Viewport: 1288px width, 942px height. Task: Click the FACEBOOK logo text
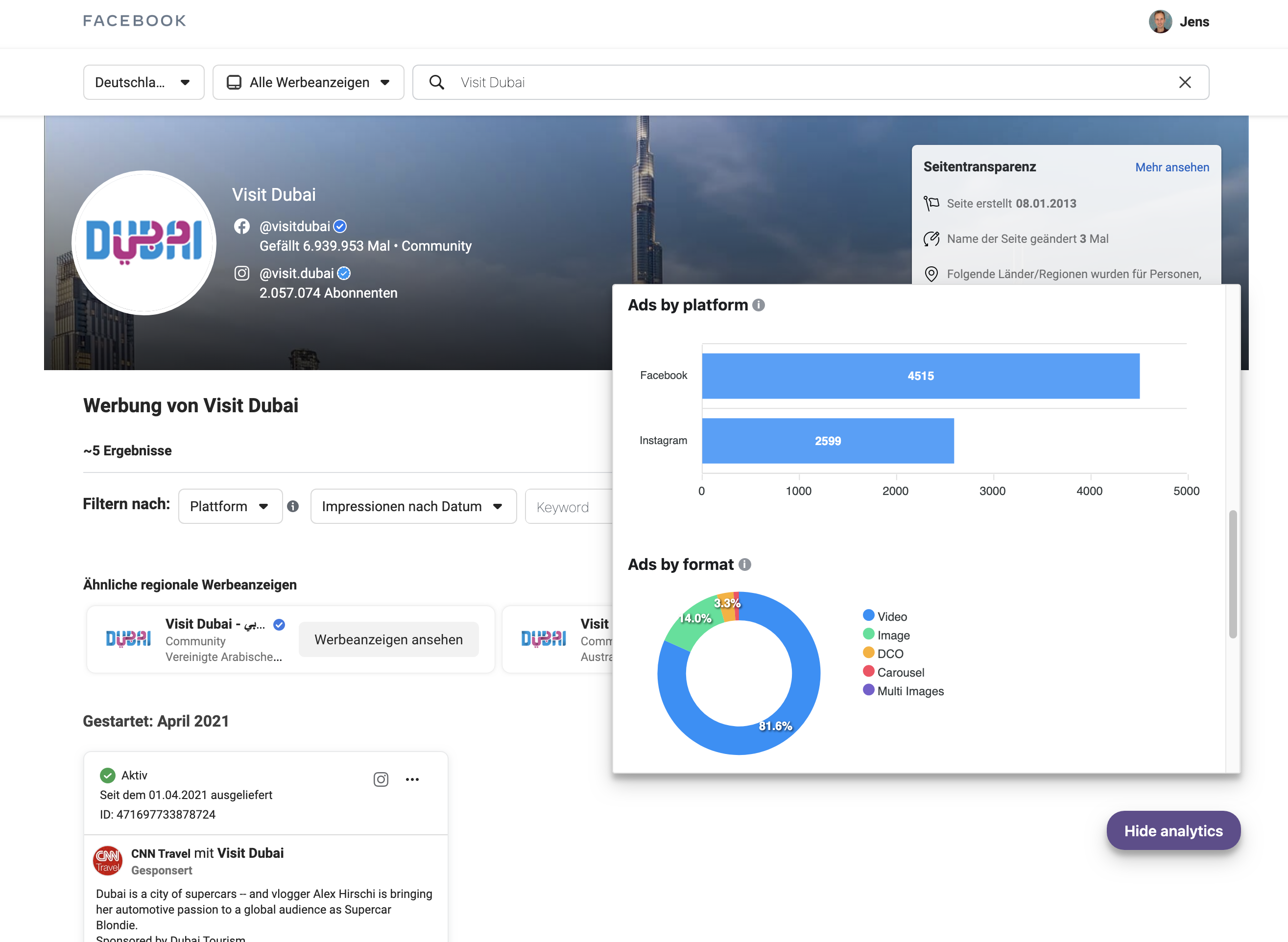pyautogui.click(x=135, y=21)
